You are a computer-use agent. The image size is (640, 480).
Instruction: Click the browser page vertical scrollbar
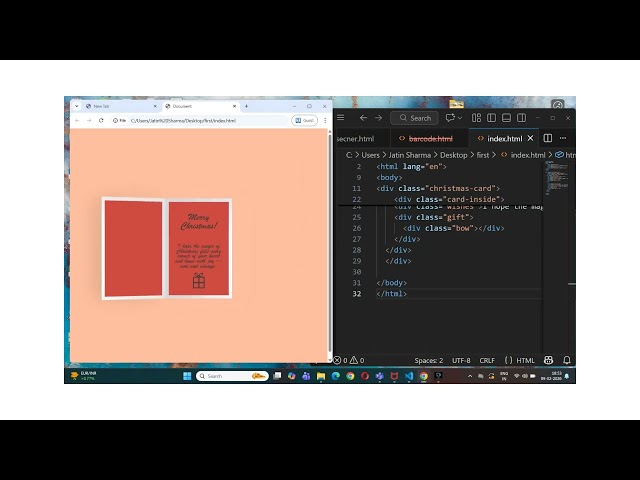329,245
